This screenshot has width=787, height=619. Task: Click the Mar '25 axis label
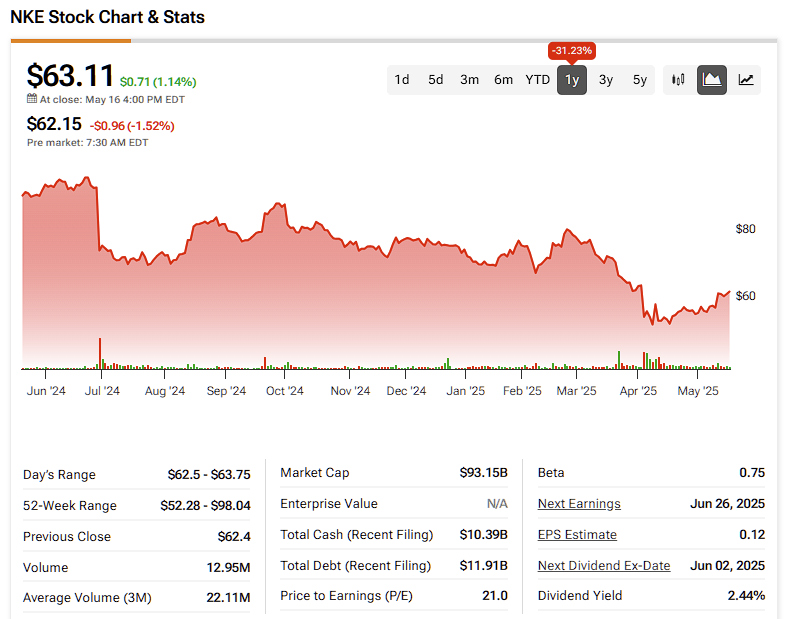pos(576,391)
